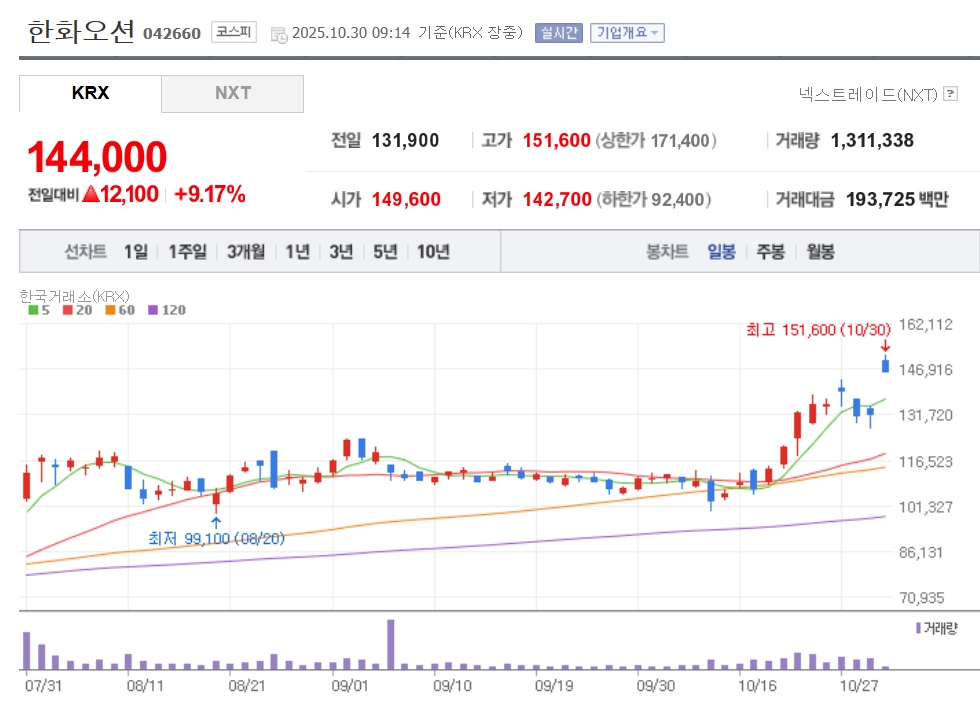Click the green 5-day moving average swatch
Image resolution: width=980 pixels, height=719 pixels.
(x=34, y=310)
